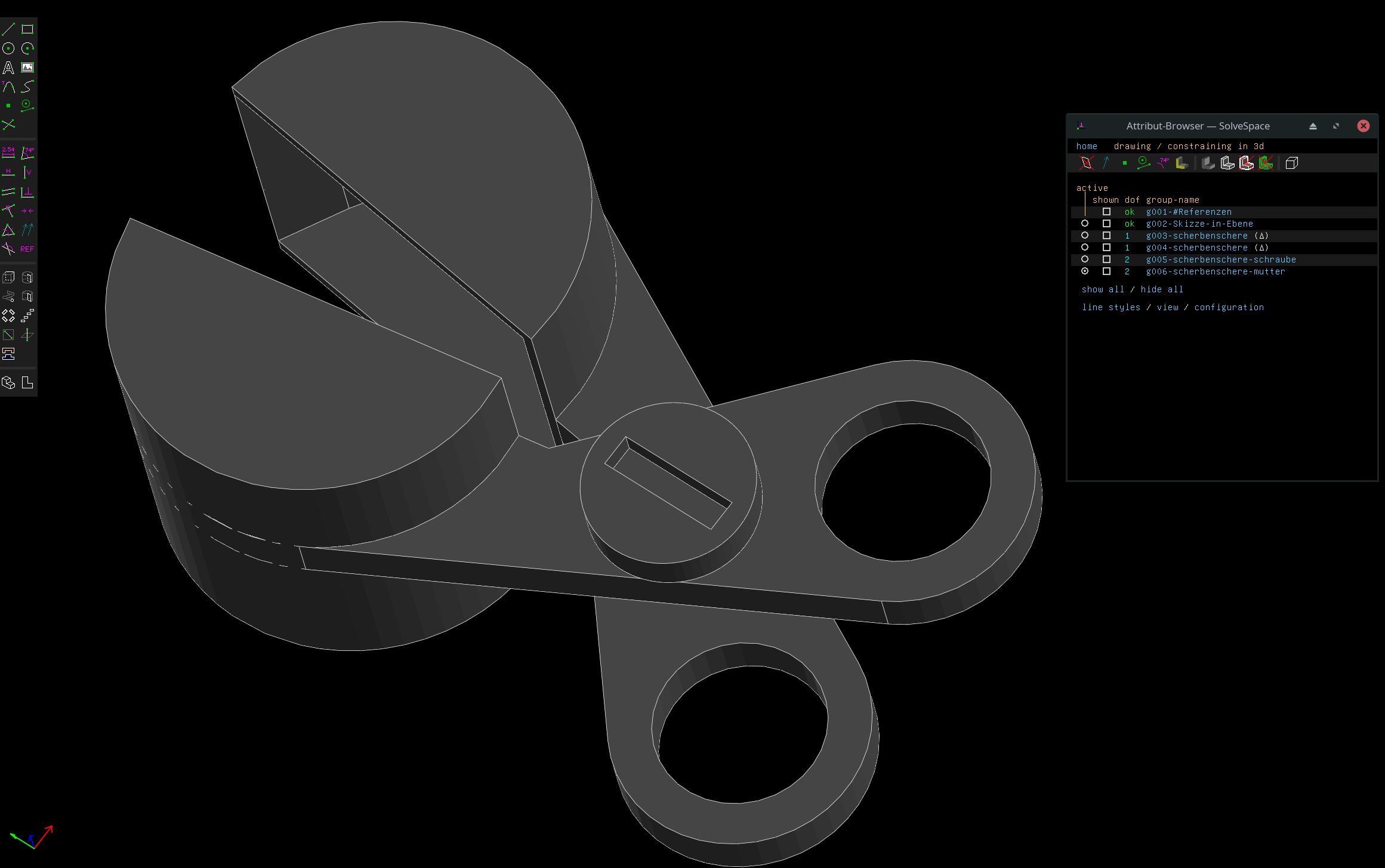Create step and repeat translating group
The width and height of the screenshot is (1385, 868).
(27, 316)
